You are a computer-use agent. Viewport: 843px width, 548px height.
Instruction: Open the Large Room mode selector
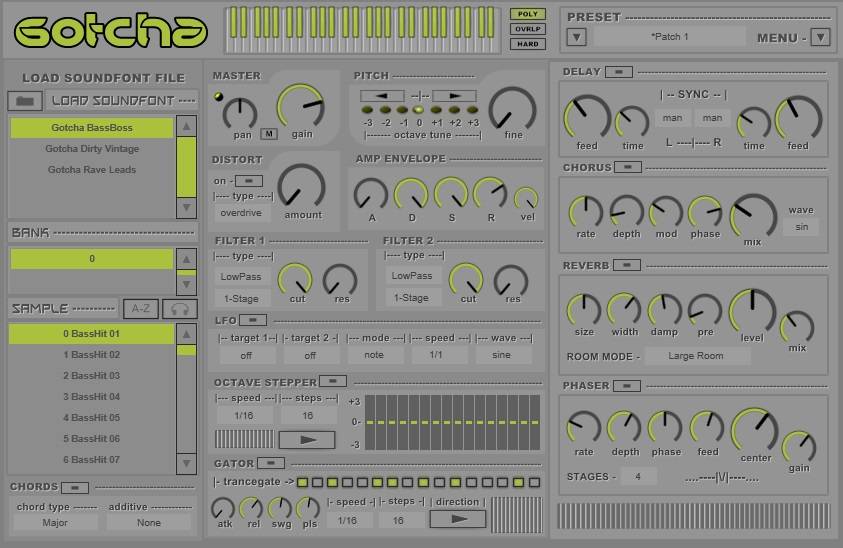coord(696,356)
